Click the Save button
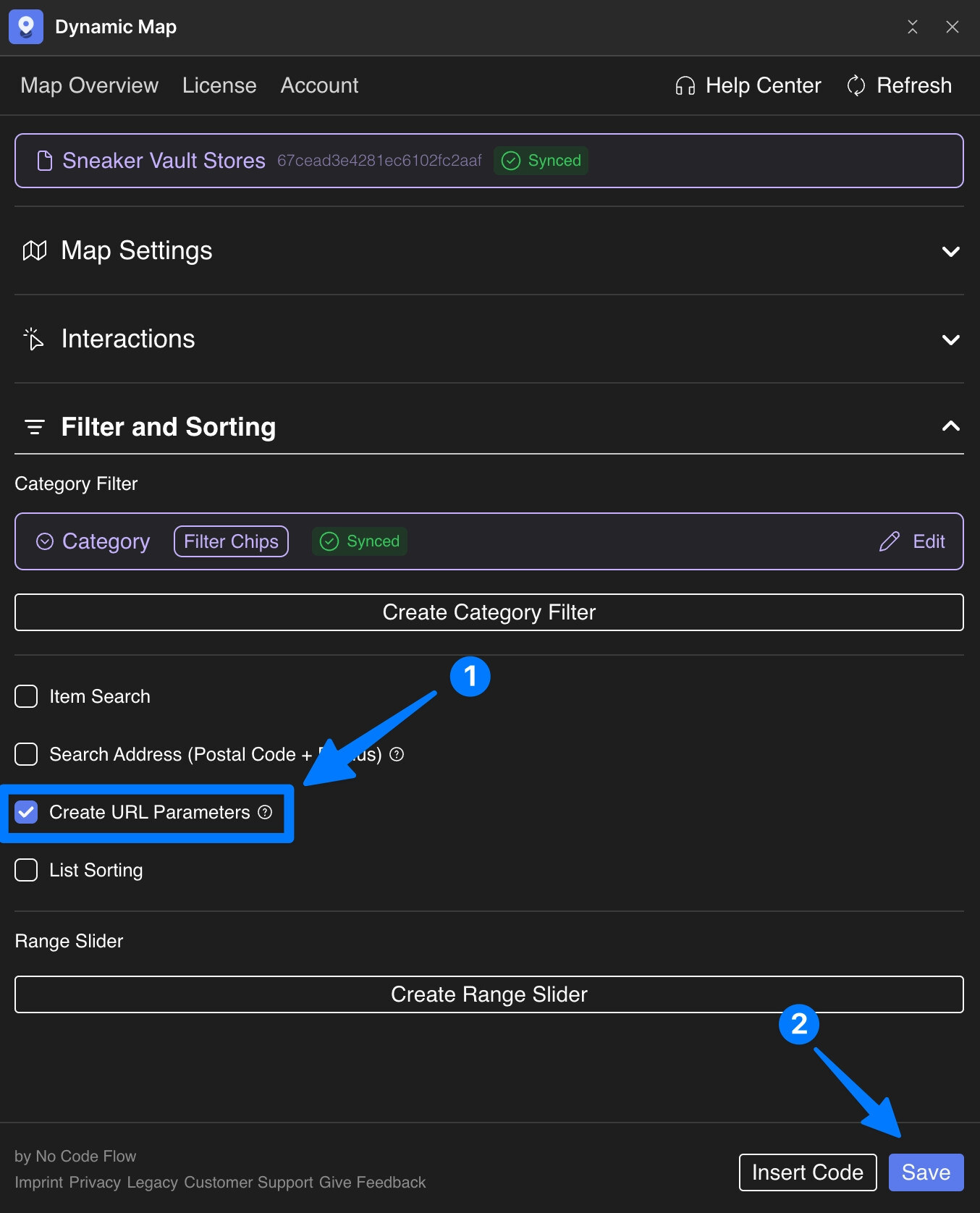This screenshot has width=980, height=1213. click(x=926, y=1172)
